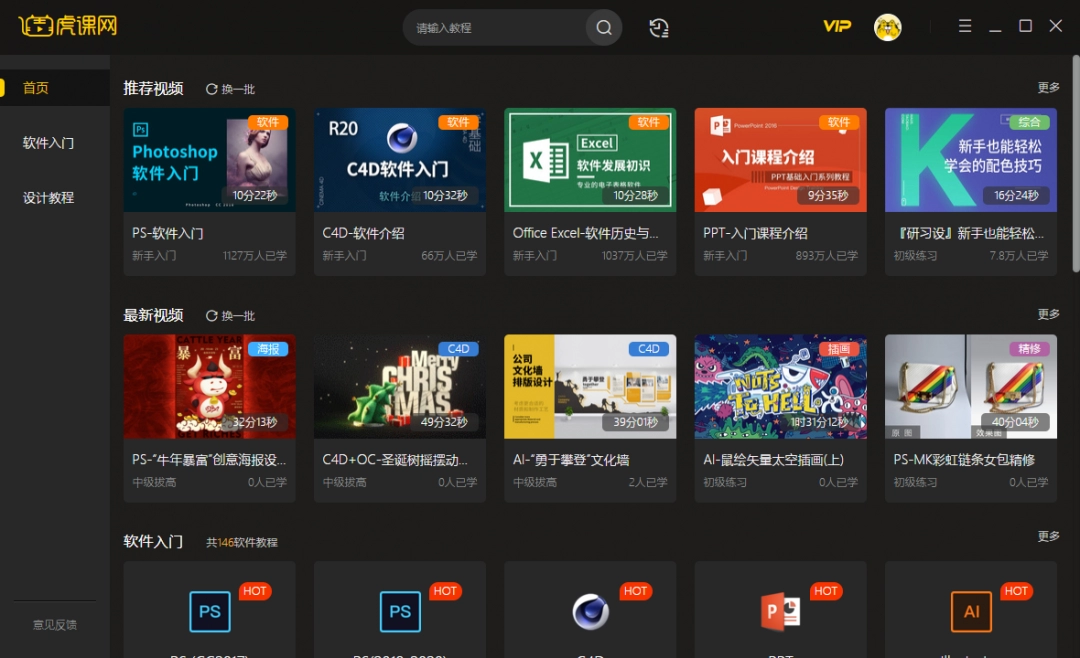Click 更多 for 最新视频 section
This screenshot has width=1080, height=658.
tap(1048, 314)
